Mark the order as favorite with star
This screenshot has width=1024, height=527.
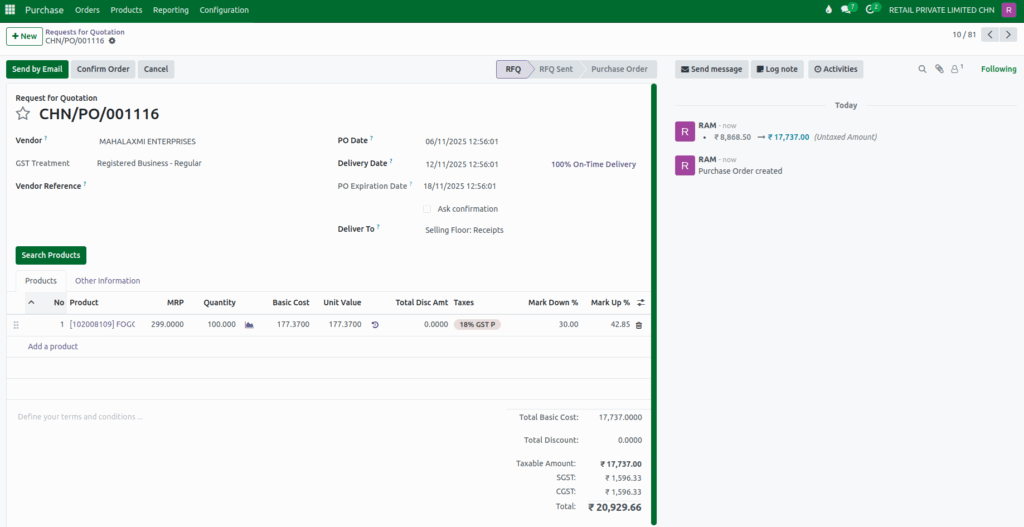click(23, 114)
